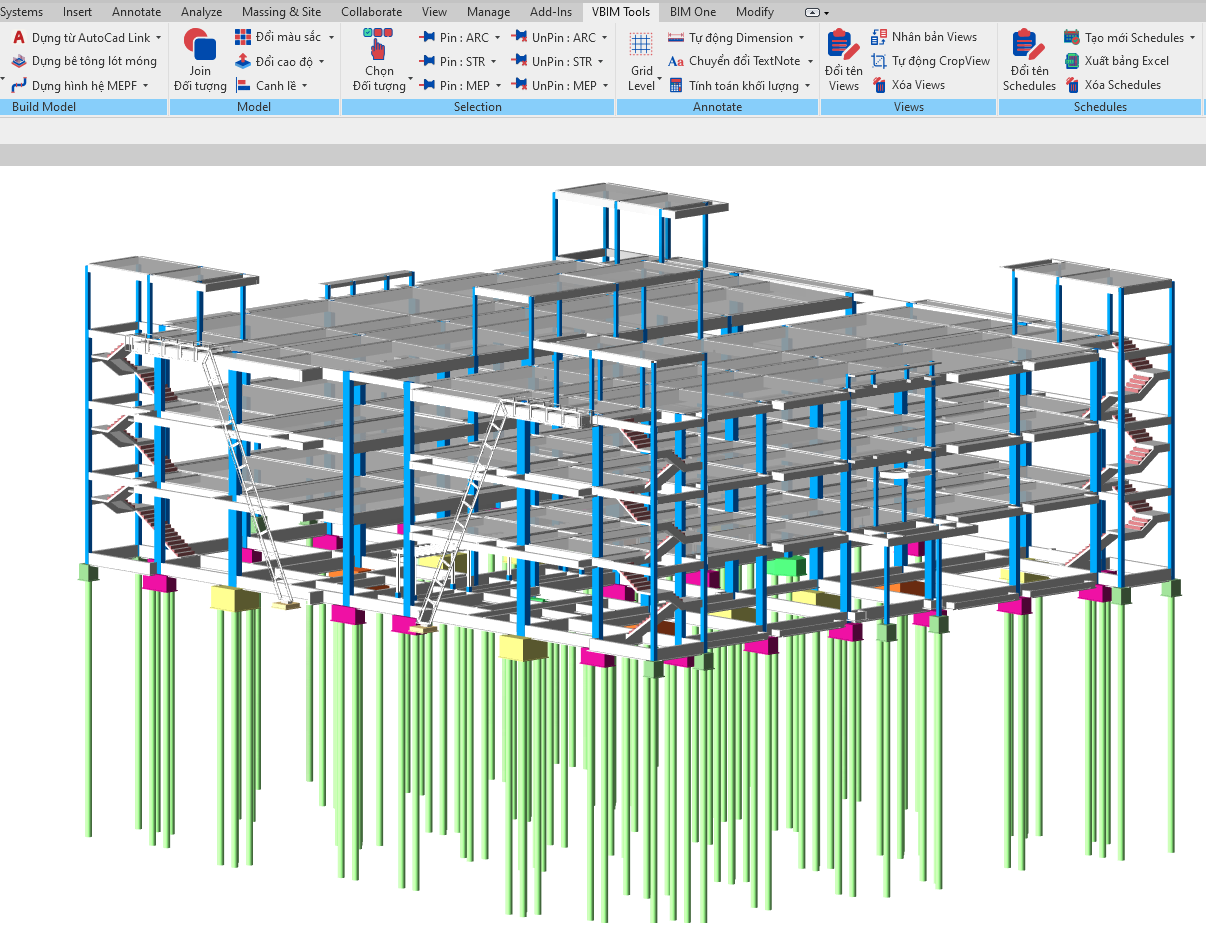1206x938 pixels.
Task: Click Tự động CropView icon
Action: tap(879, 61)
